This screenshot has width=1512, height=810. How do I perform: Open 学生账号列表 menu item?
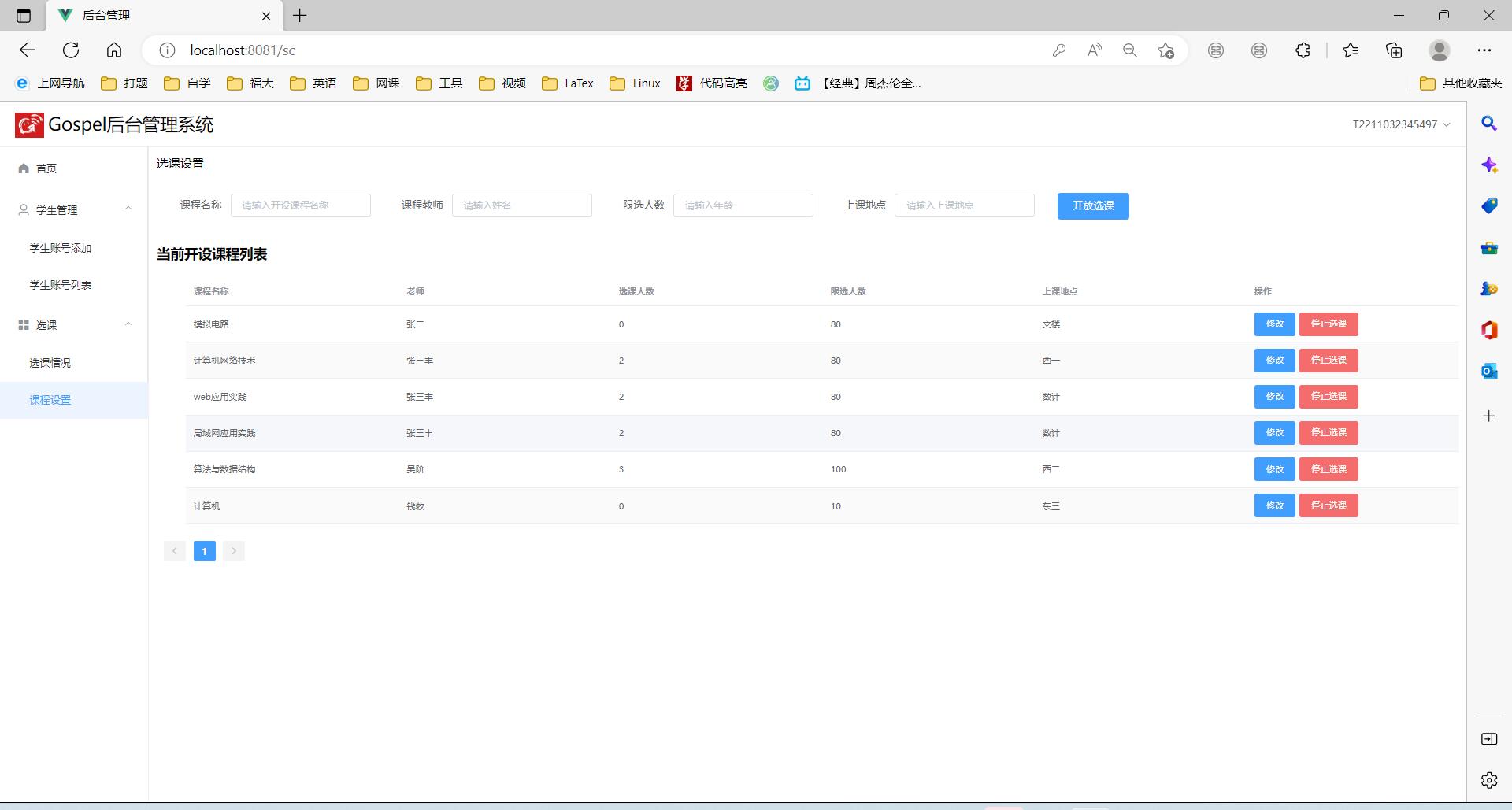61,285
